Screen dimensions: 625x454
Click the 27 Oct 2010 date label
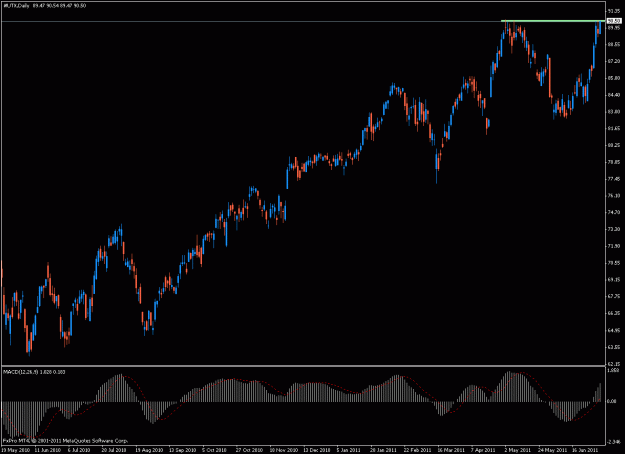point(250,450)
